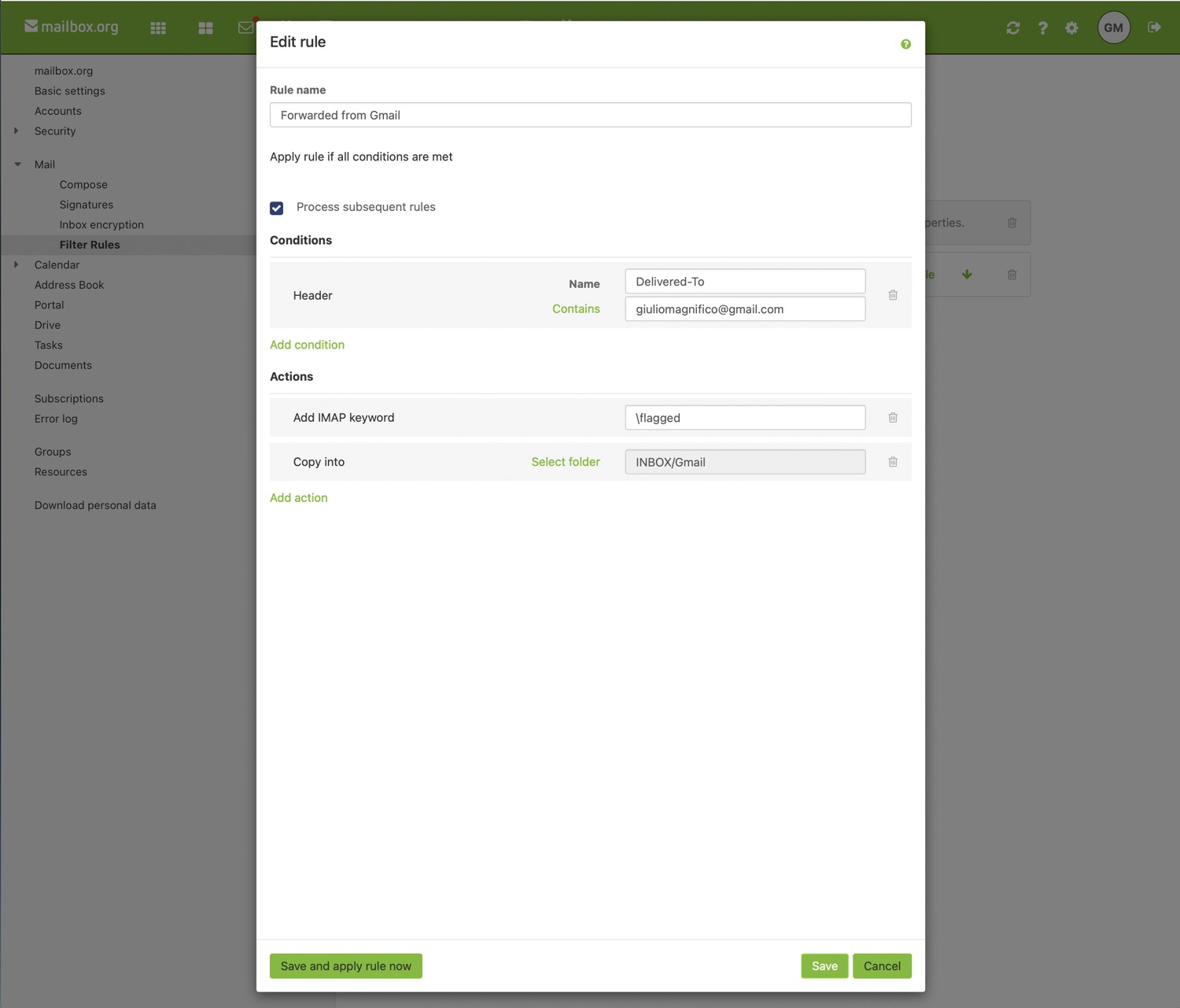Delete the Add IMAP keyword action
The width and height of the screenshot is (1180, 1008).
[x=893, y=418]
